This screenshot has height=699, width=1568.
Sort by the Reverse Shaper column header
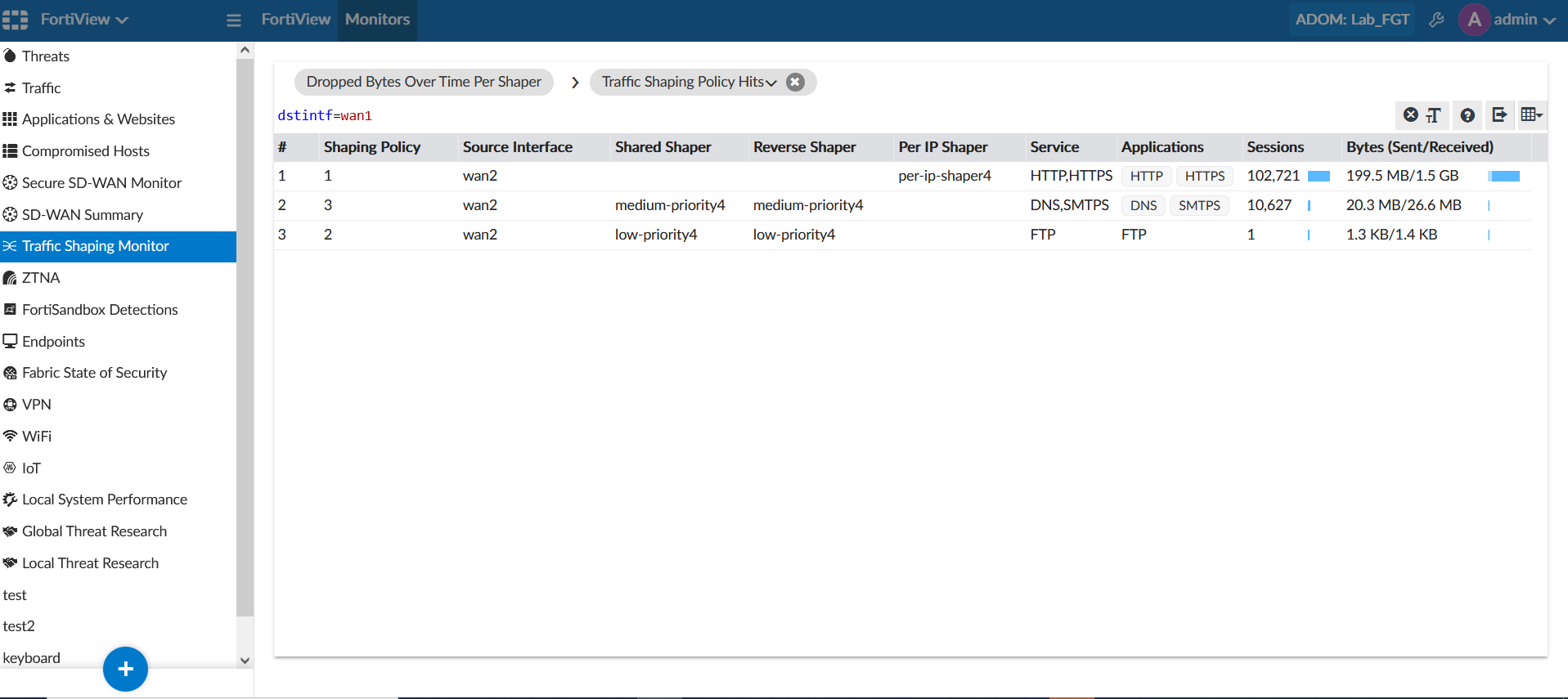click(x=805, y=147)
